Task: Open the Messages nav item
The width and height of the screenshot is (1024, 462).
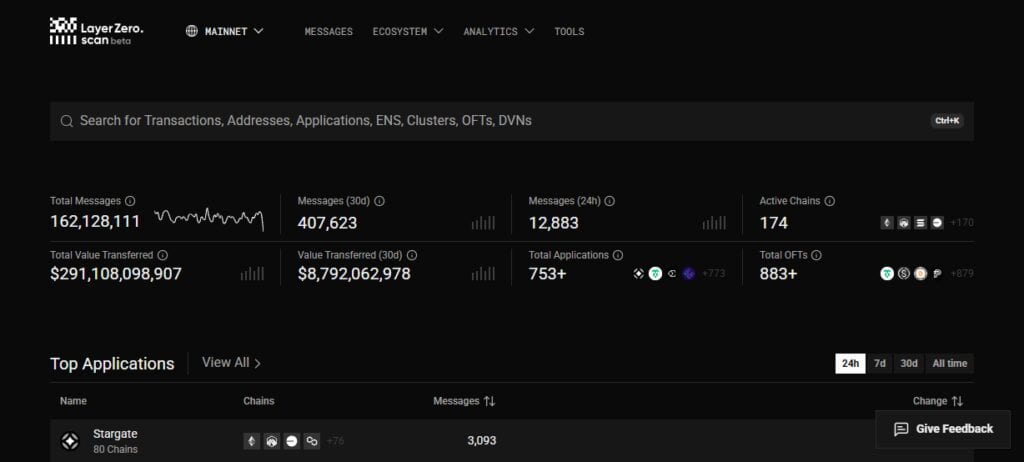Action: [328, 31]
